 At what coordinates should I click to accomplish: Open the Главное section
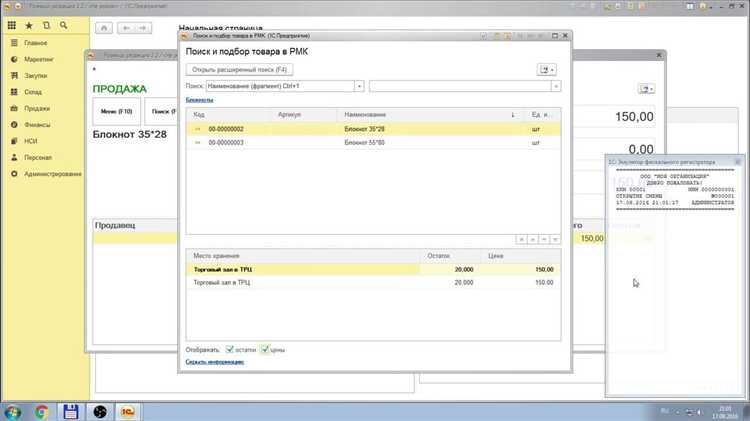click(36, 43)
